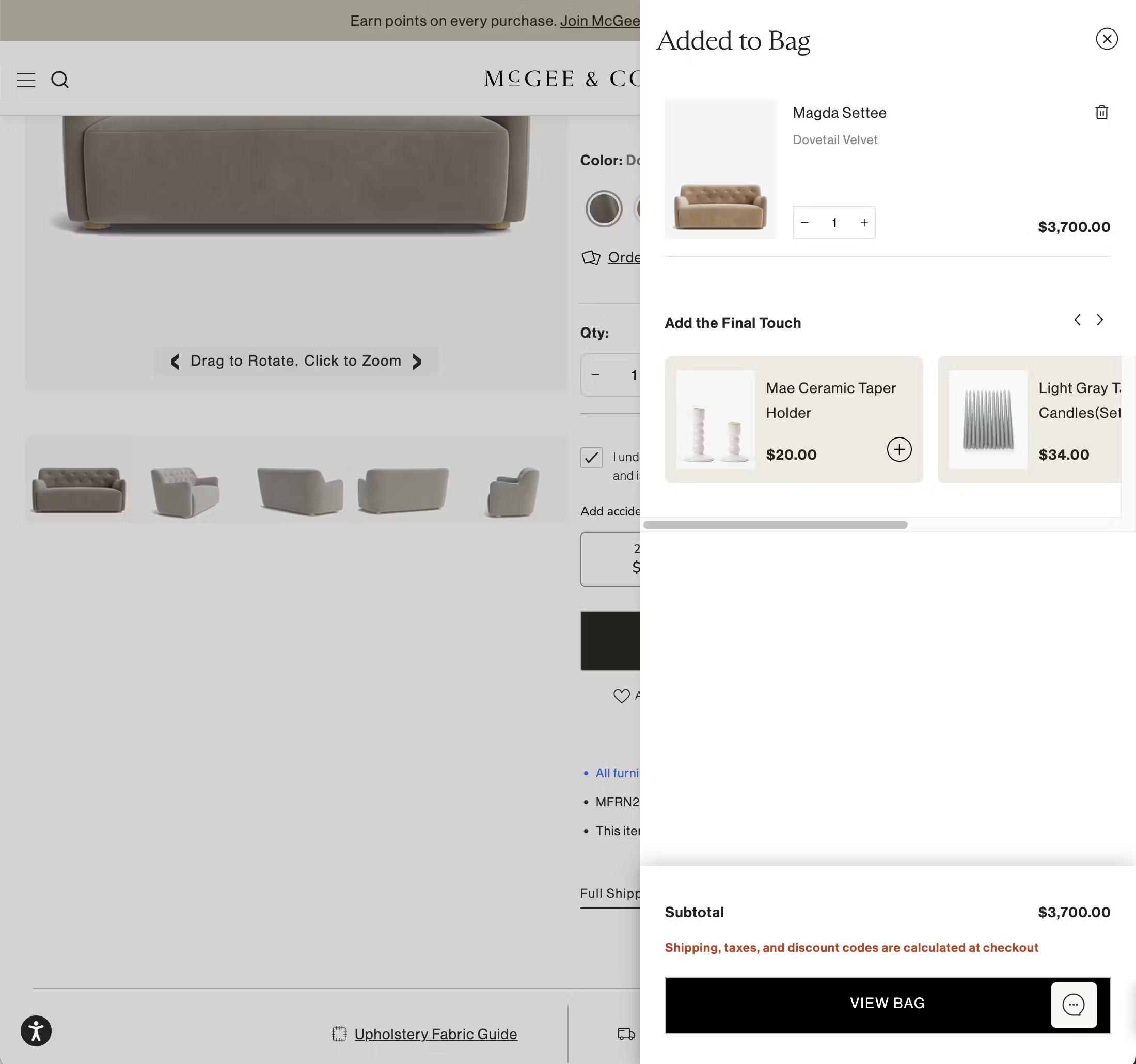
Task: Click the swatch icon next to the Order link
Action: pyautogui.click(x=591, y=257)
